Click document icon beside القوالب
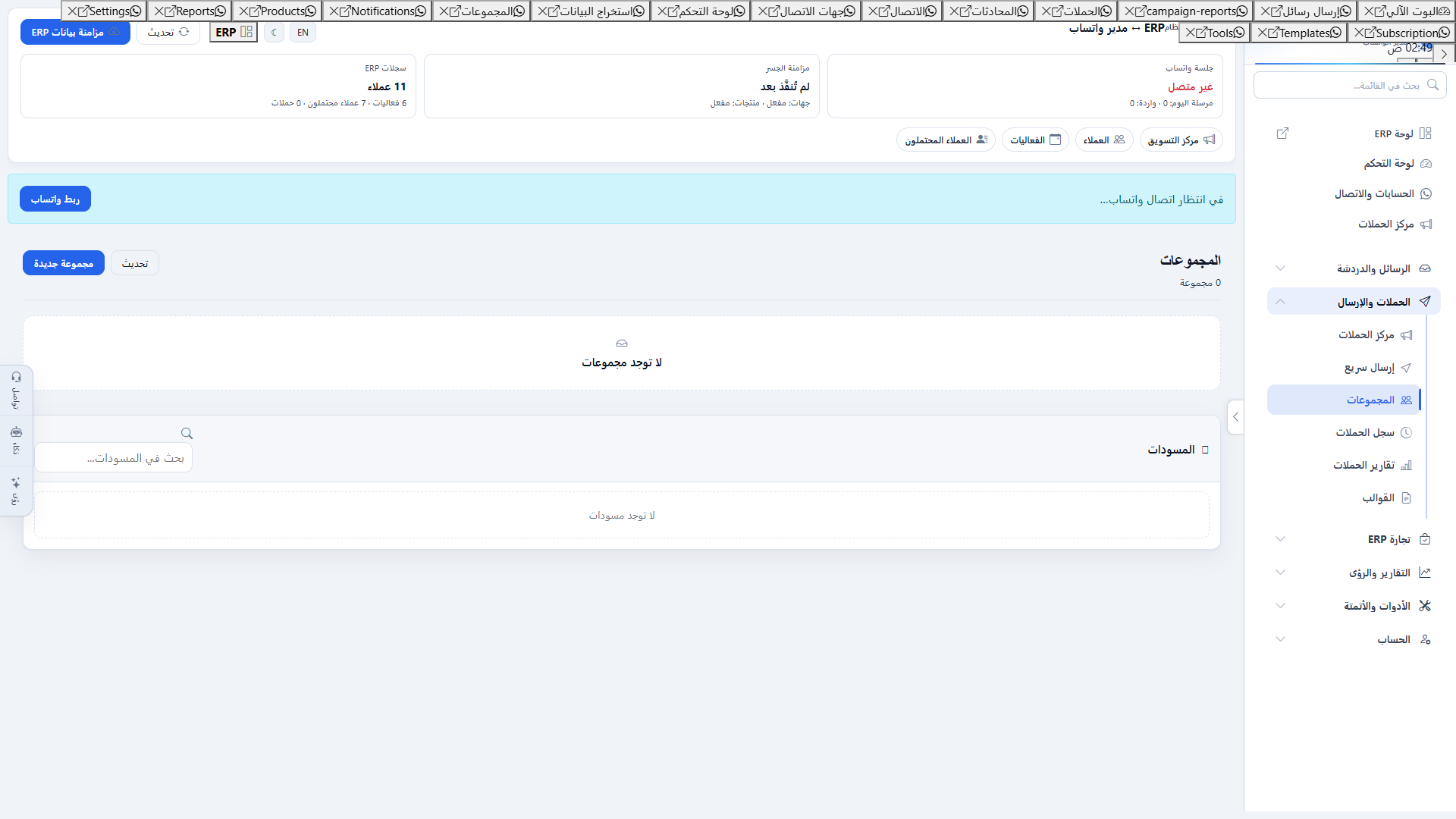The height and width of the screenshot is (819, 1456). coord(1406,498)
